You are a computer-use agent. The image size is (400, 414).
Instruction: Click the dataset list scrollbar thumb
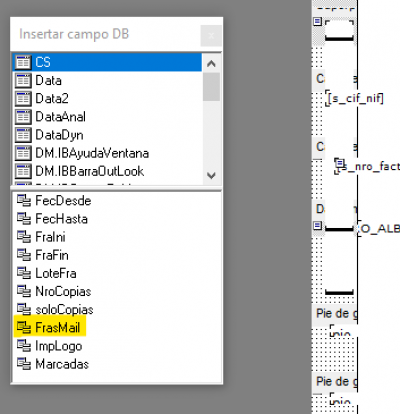pos(211,87)
